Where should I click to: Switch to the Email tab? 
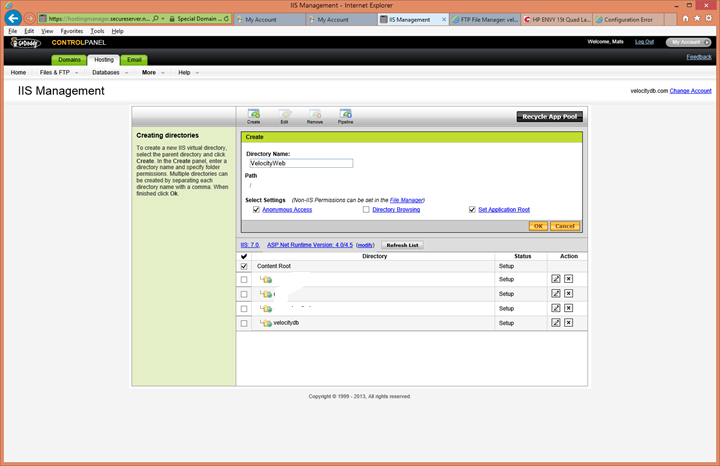(134, 60)
